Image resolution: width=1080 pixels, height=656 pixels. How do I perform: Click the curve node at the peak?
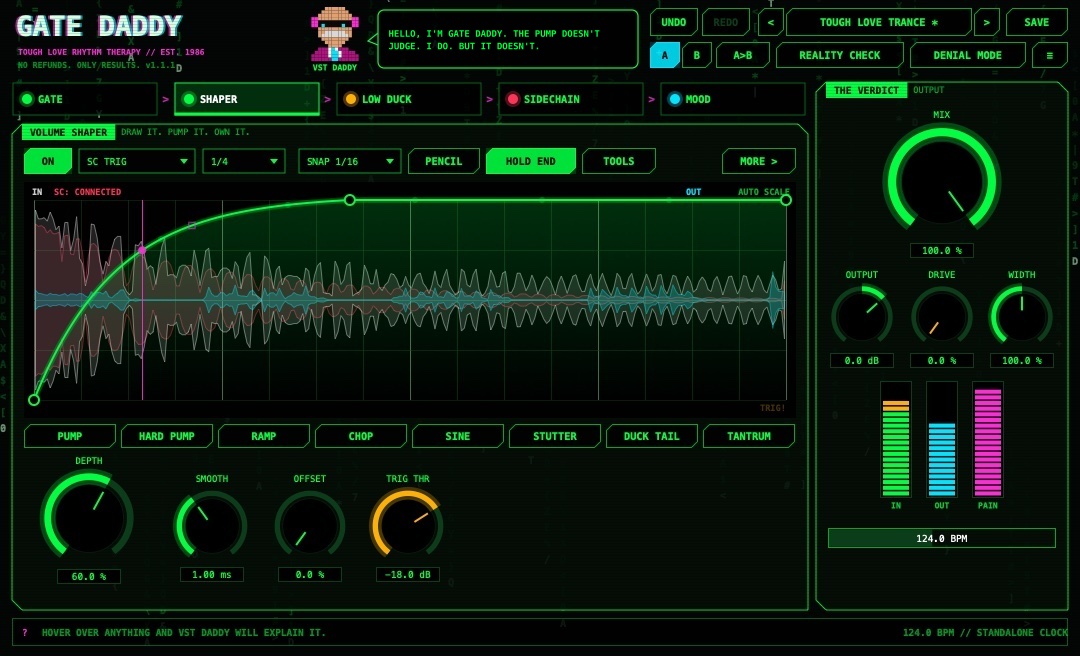350,200
